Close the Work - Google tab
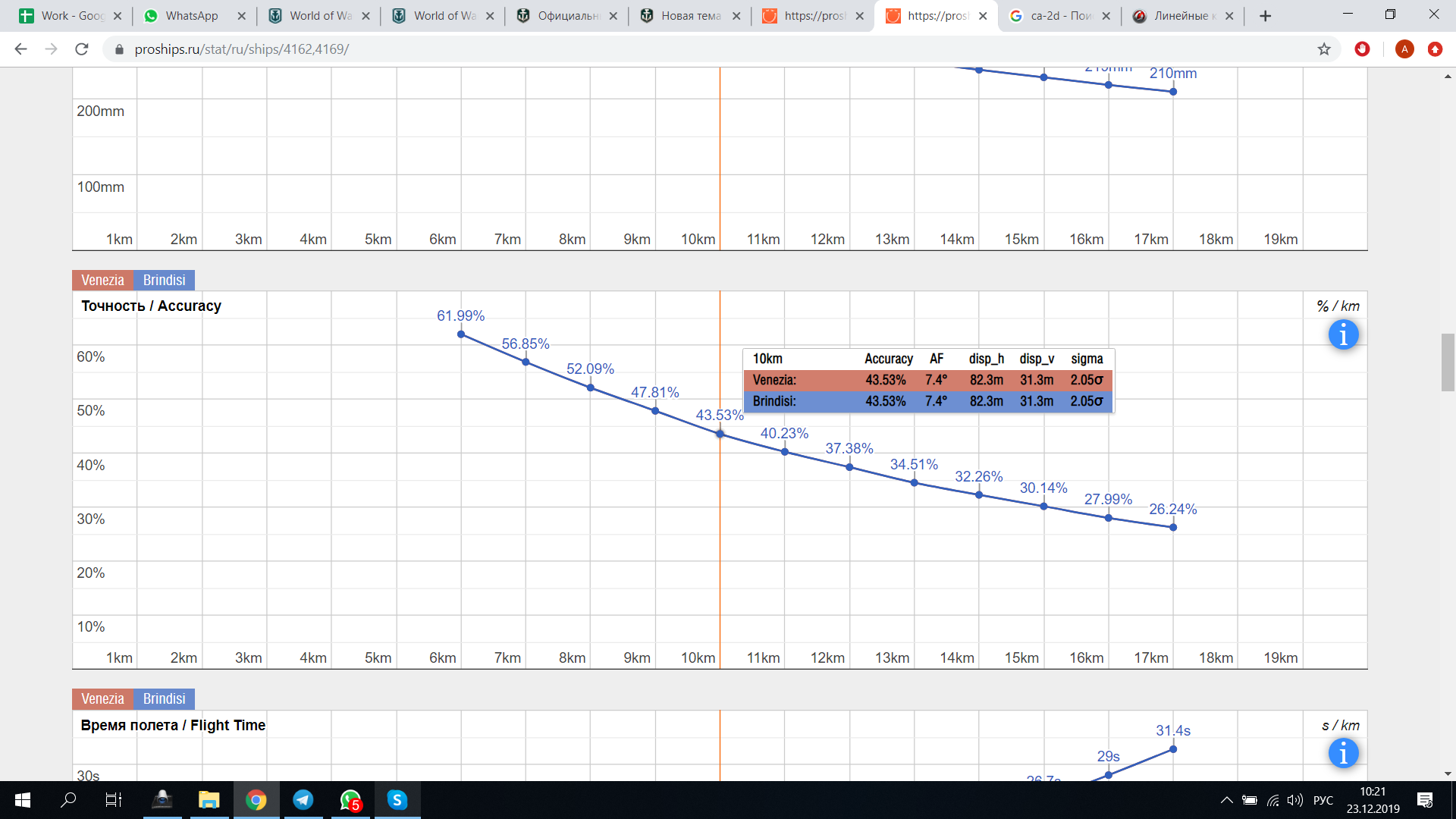This screenshot has width=1456, height=819. coord(118,16)
